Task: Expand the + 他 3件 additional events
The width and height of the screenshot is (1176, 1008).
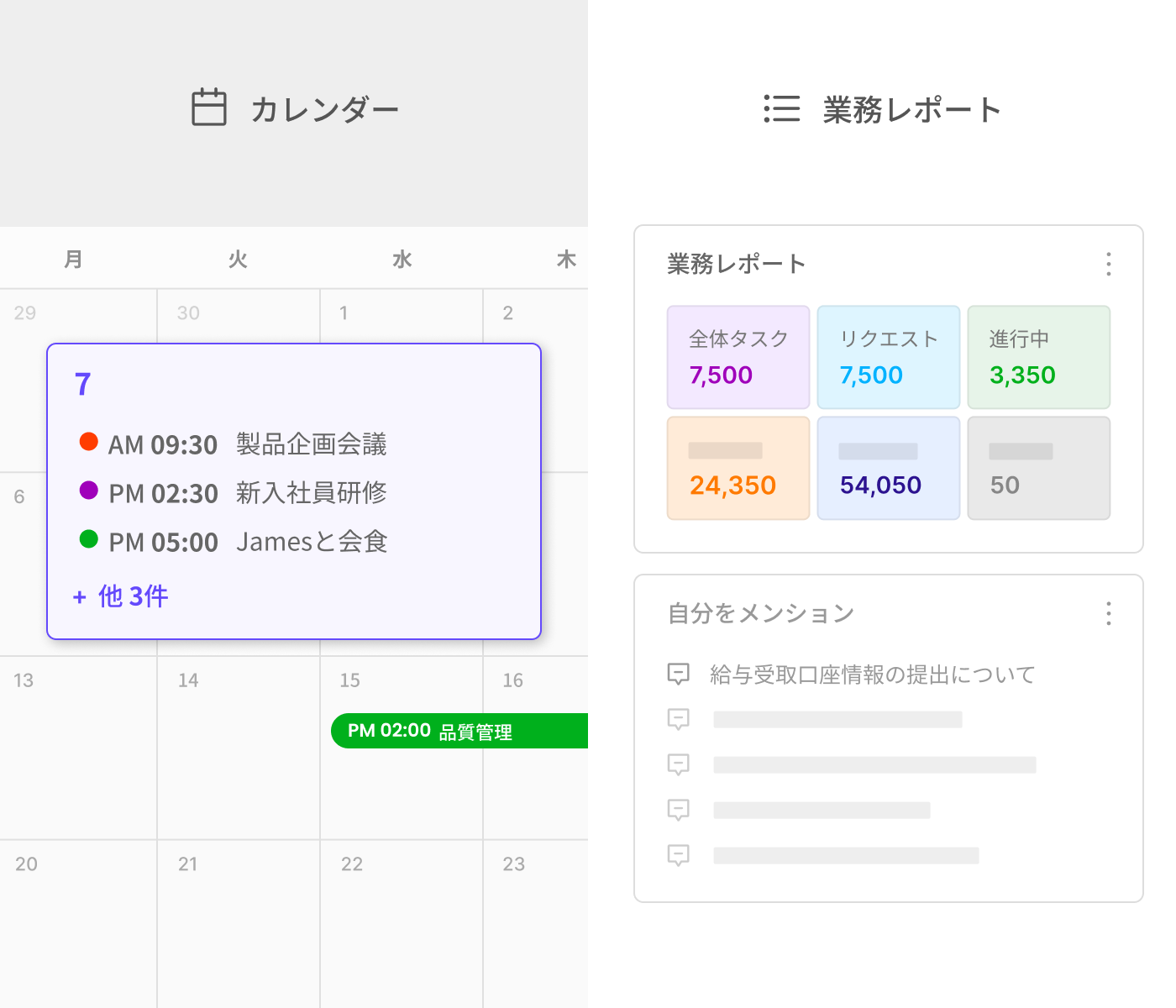Action: click(x=121, y=596)
